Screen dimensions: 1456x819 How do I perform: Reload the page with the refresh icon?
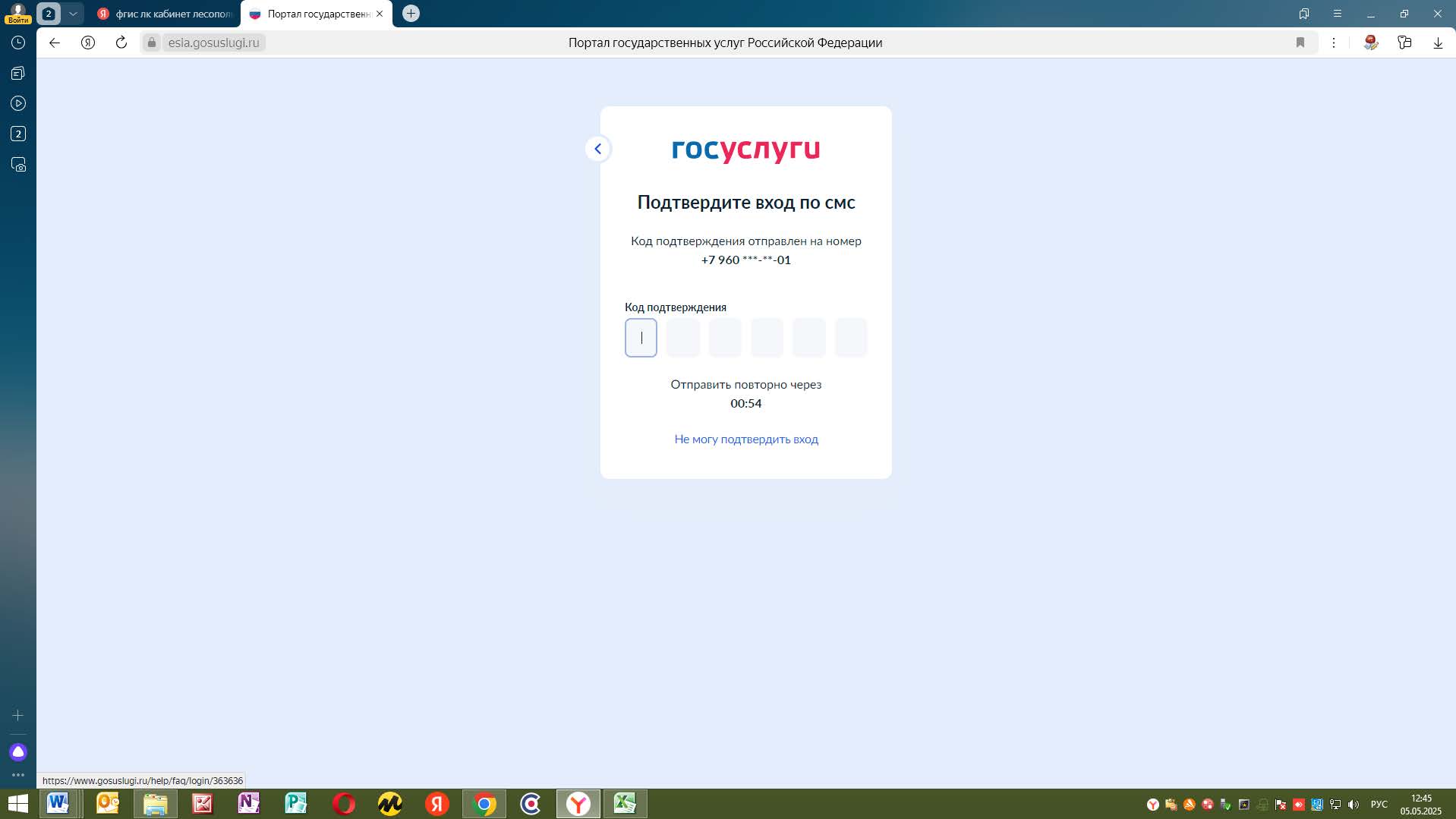coord(121,43)
